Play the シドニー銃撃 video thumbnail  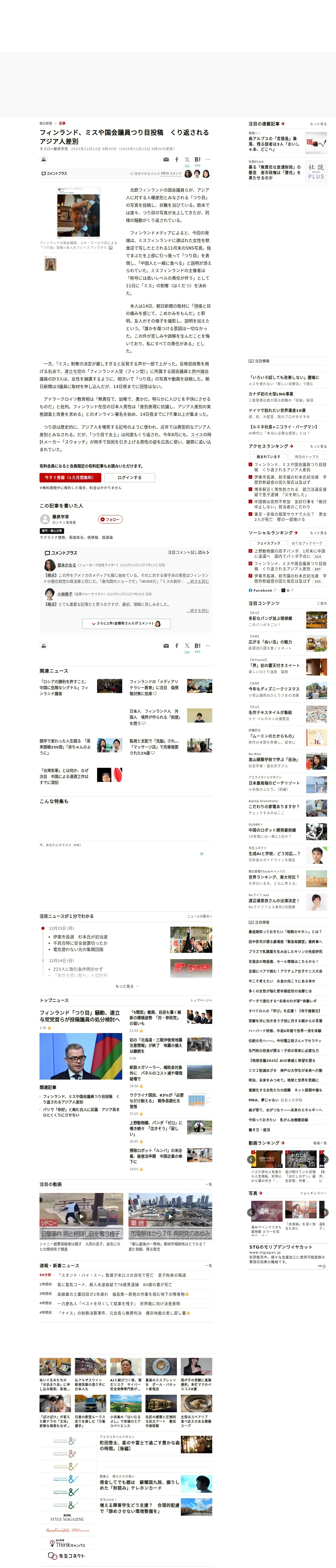point(81,1216)
